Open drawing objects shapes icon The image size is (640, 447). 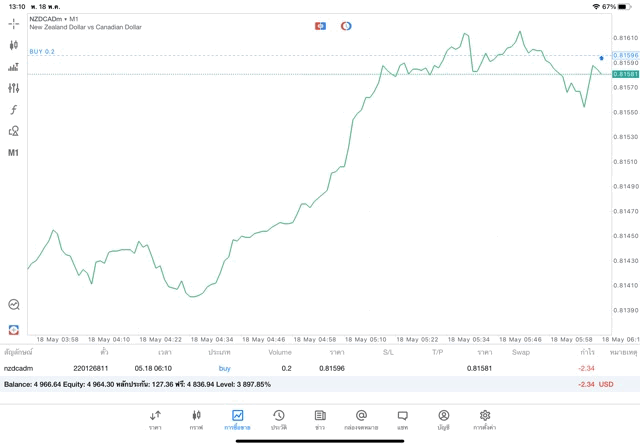click(x=13, y=131)
